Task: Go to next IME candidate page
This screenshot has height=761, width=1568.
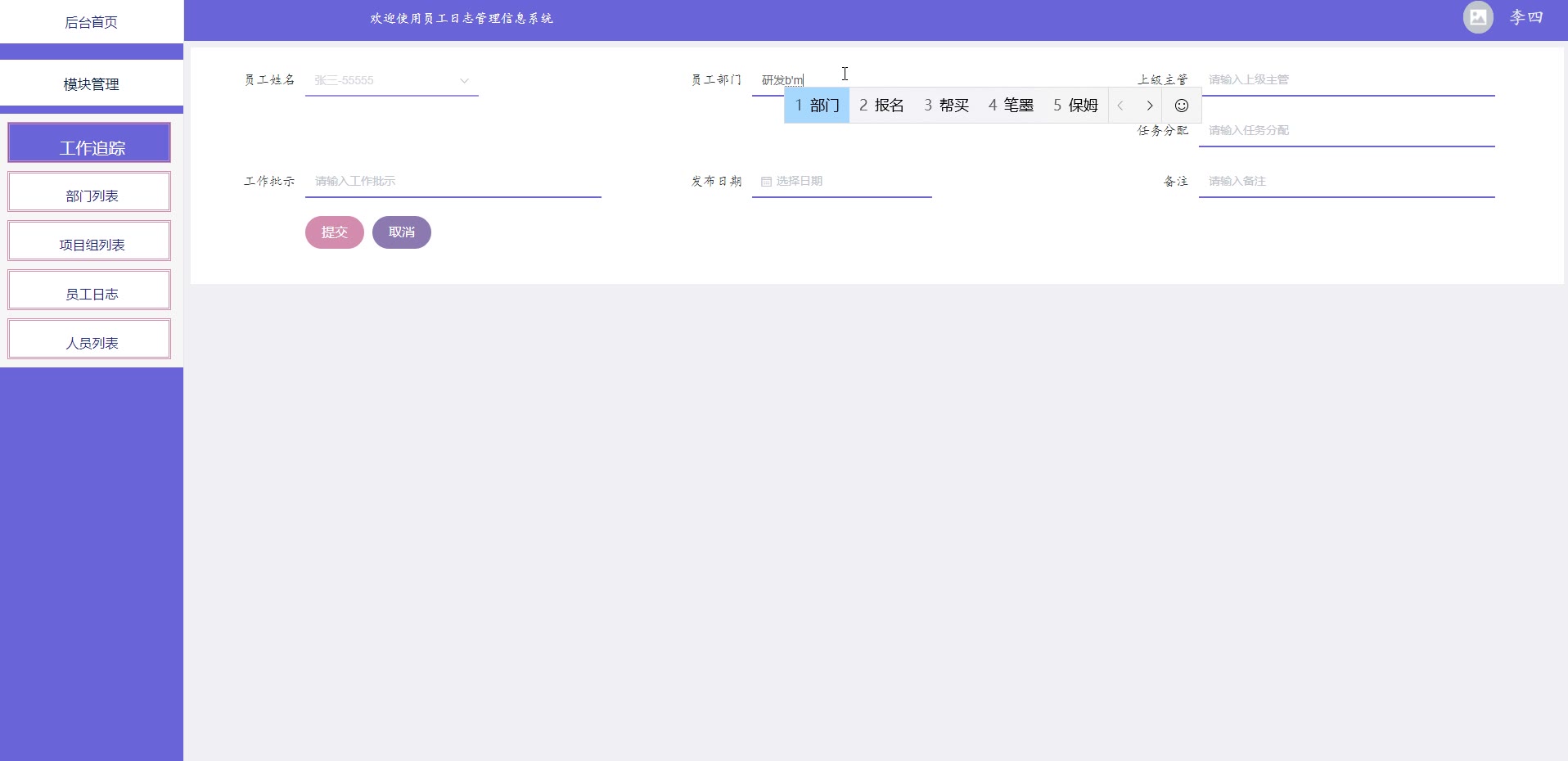Action: click(1149, 106)
